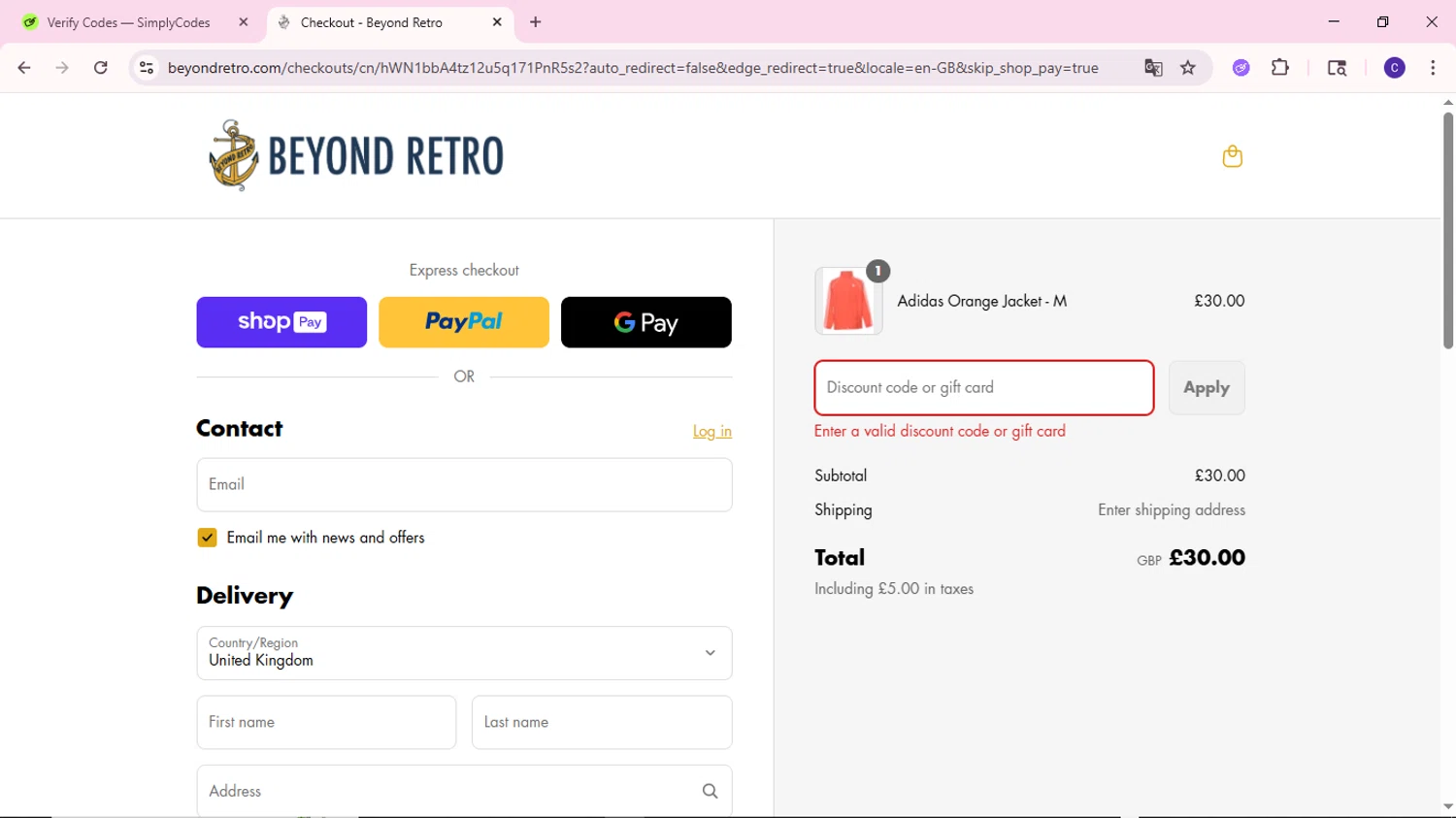Click the First name field
1456x818 pixels.
326,722
